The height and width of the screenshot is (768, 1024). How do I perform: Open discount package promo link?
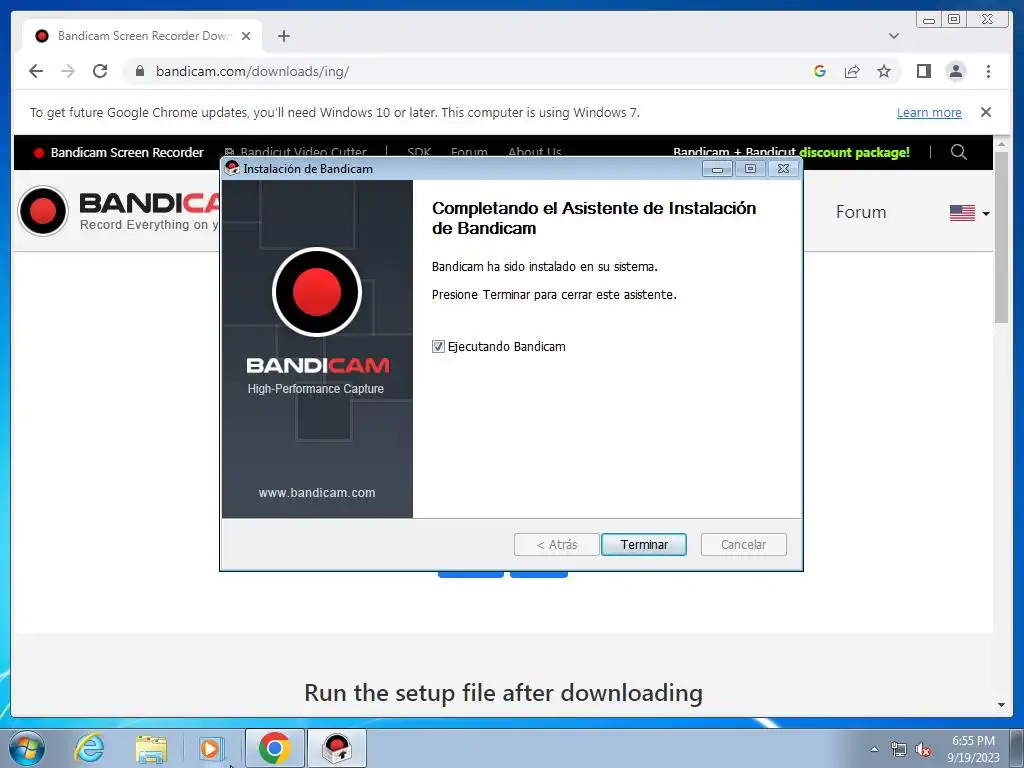(791, 152)
